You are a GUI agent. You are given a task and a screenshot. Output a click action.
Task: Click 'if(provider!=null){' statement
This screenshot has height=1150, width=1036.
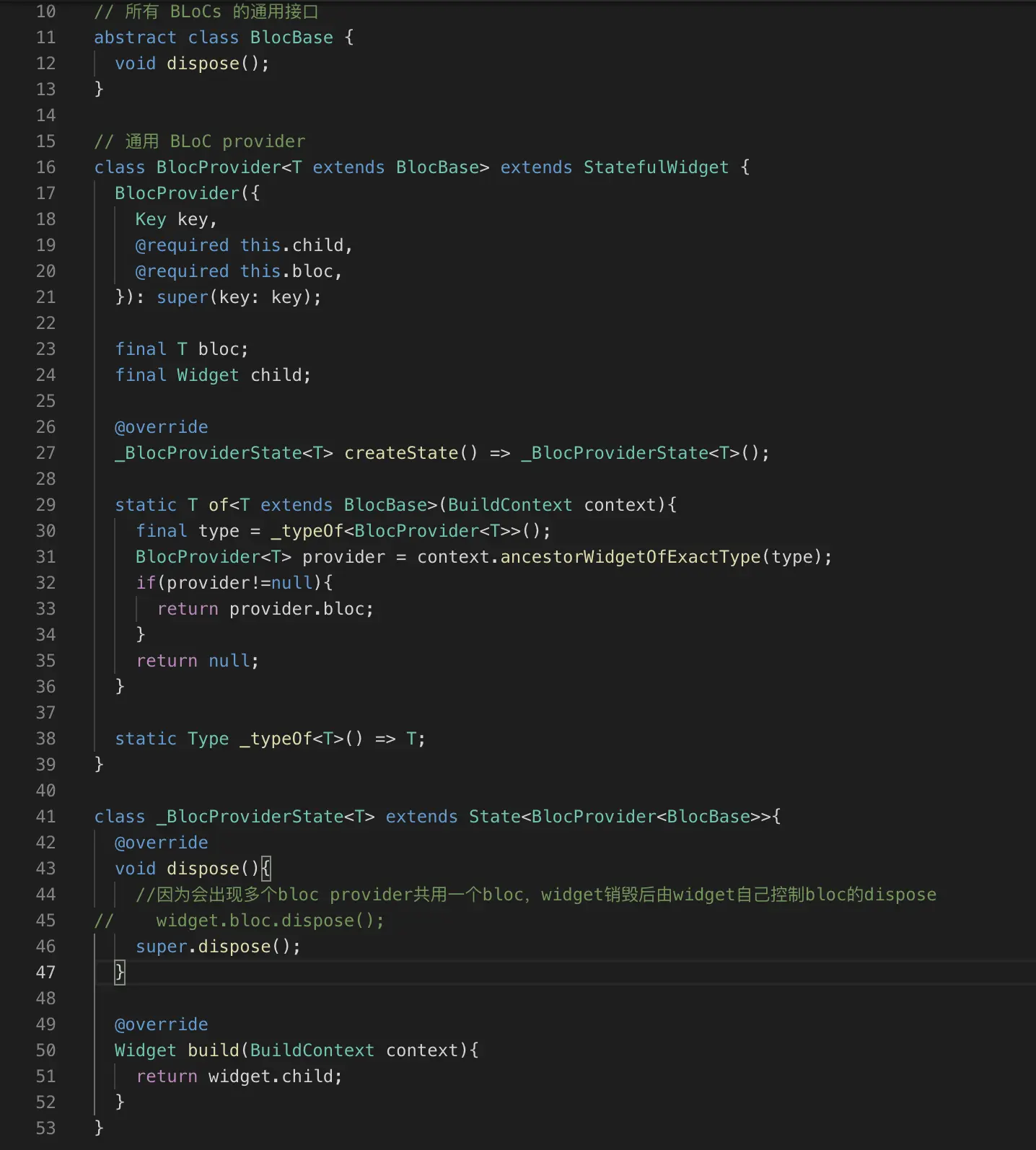tap(234, 583)
